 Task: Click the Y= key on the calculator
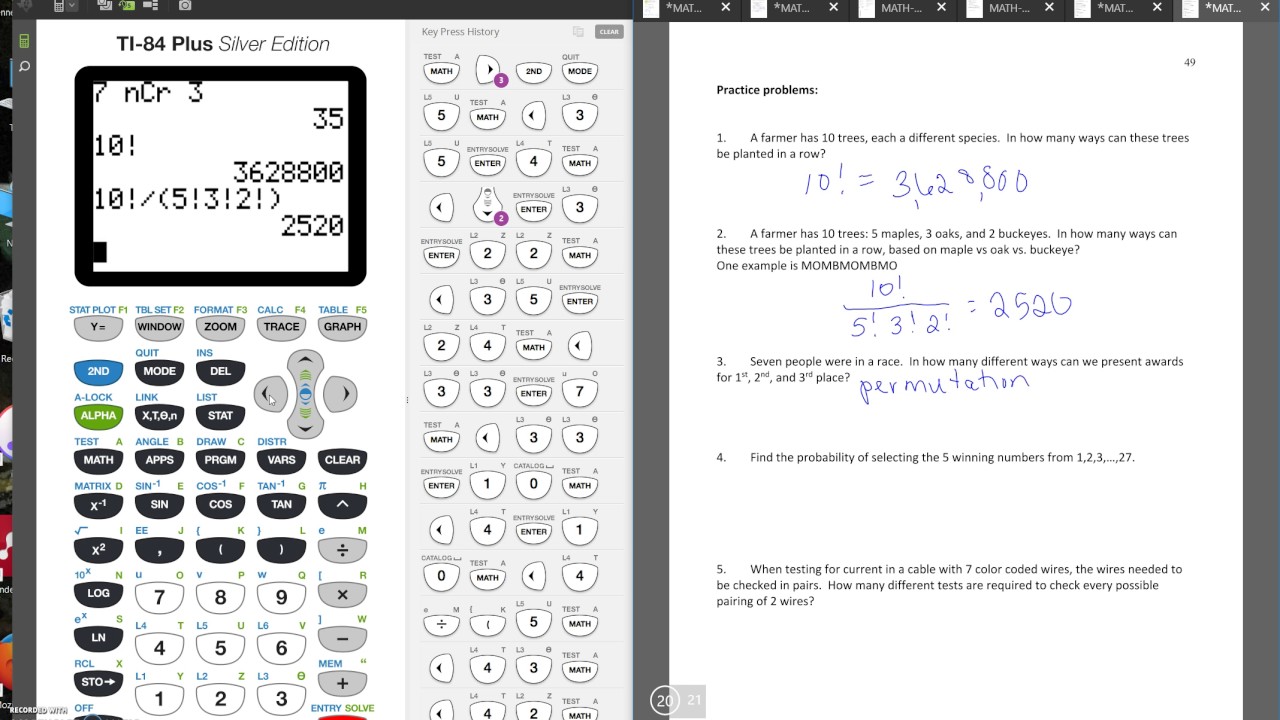pos(98,327)
